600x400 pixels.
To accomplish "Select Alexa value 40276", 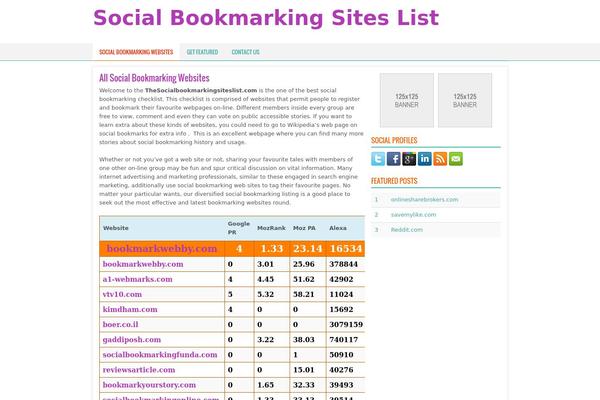I will pyautogui.click(x=341, y=370).
